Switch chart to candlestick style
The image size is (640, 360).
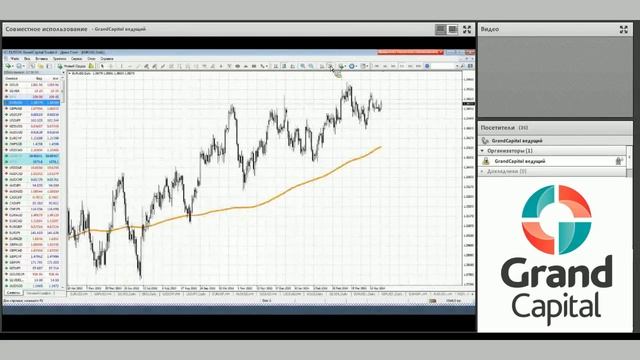click(284, 66)
